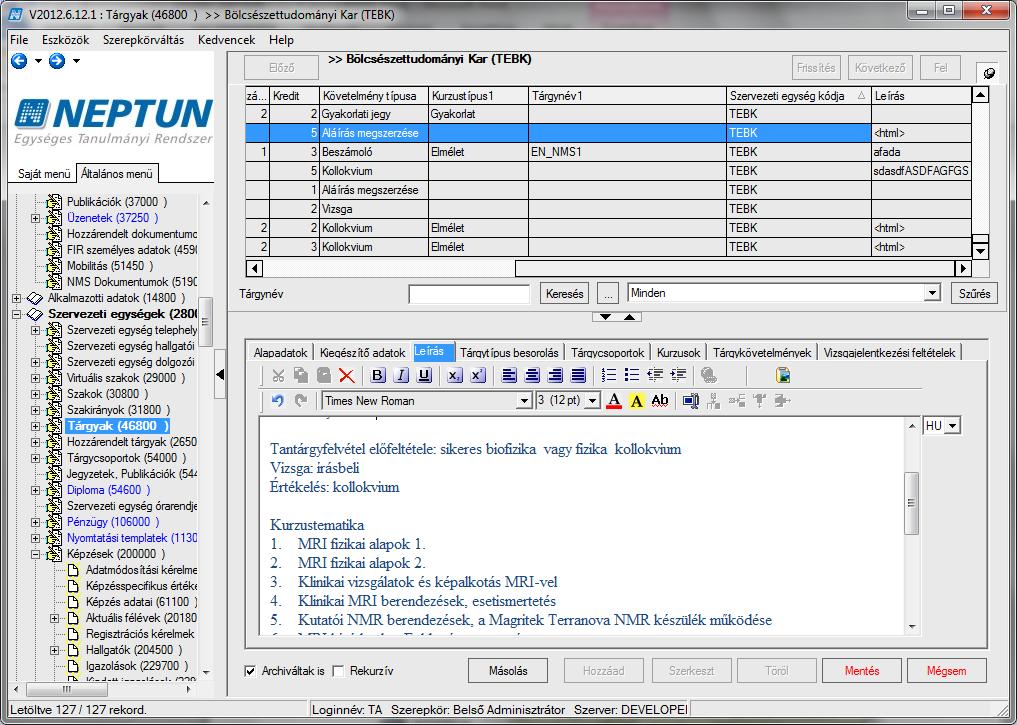This screenshot has height=725, width=1017.
Task: Select the Tárgyak (46800) tree item
Action: (117, 426)
